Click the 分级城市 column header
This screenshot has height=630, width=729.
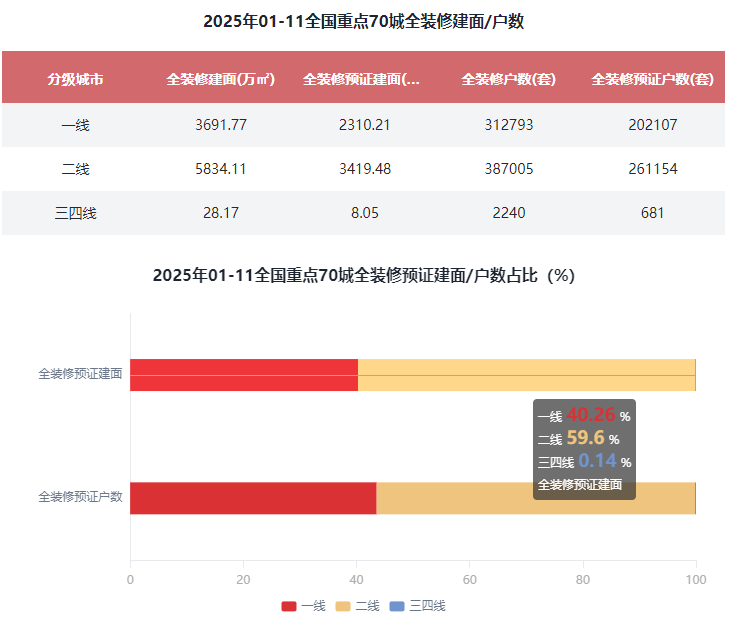click(75, 79)
